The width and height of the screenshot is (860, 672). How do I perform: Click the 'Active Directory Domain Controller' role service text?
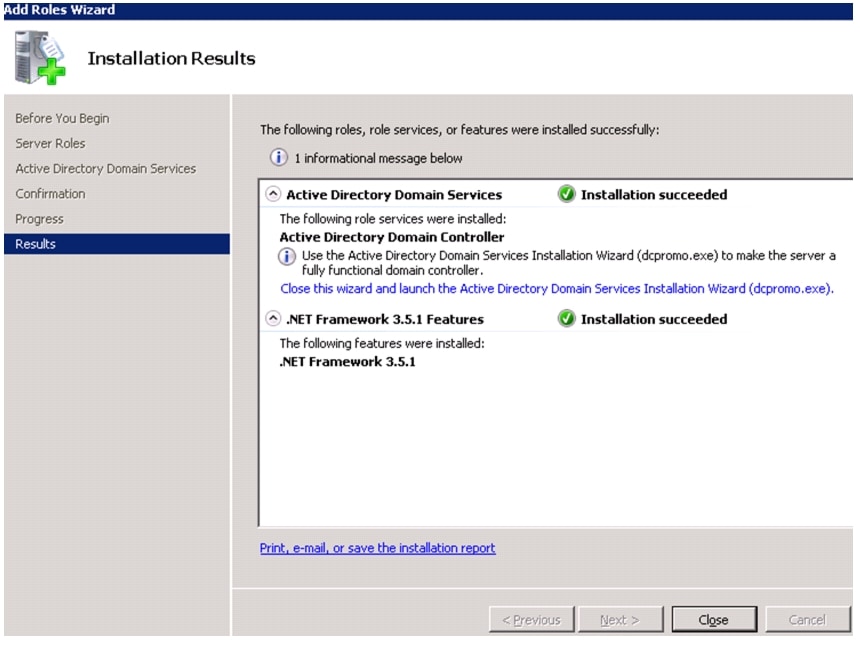tap(392, 238)
